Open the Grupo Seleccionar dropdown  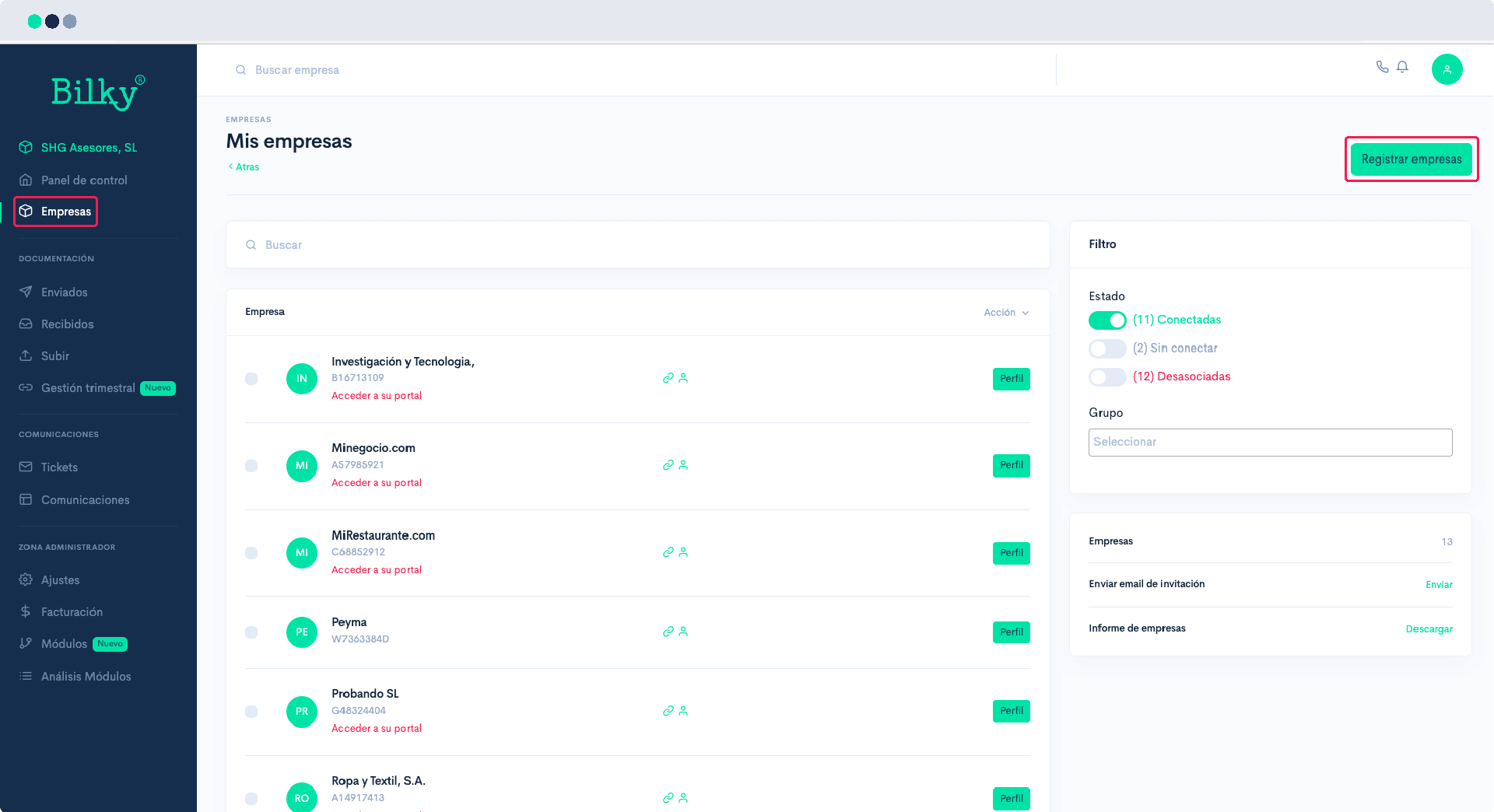(1269, 443)
